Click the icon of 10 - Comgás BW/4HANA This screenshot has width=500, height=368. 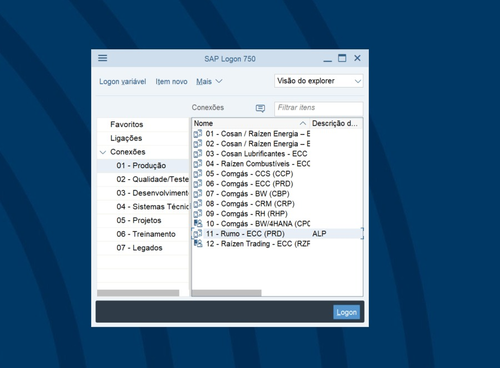click(x=198, y=224)
